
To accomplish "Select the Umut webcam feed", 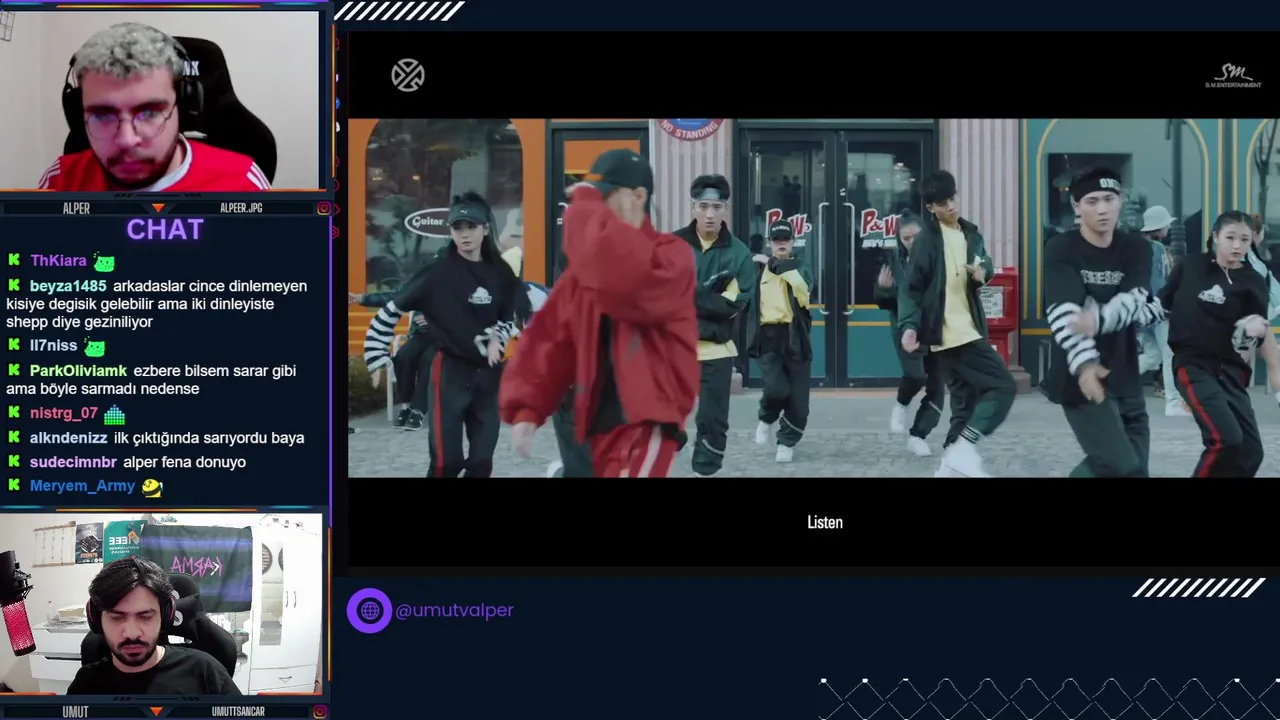I will [162, 604].
